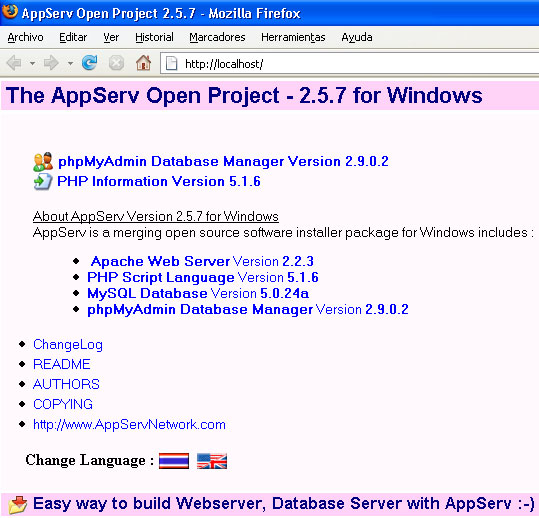Click the page icon in the address bar

[171, 64]
